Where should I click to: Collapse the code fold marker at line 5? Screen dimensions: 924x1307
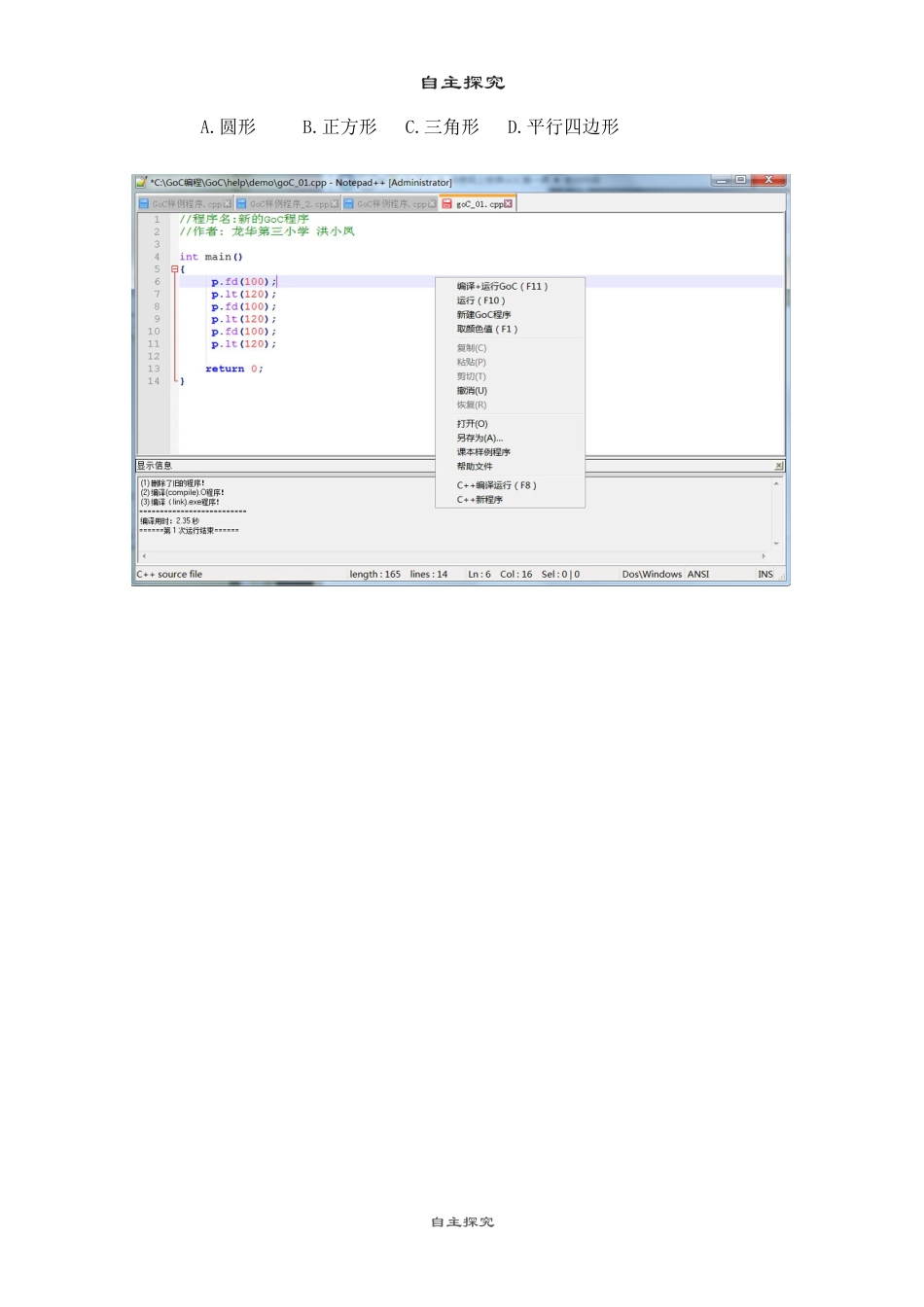174,269
